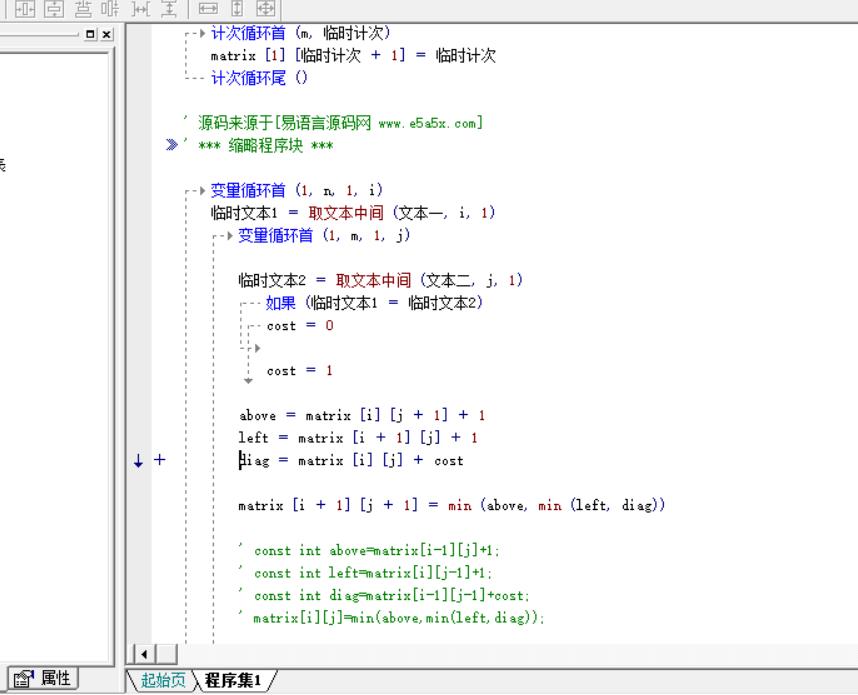The width and height of the screenshot is (858, 695).
Task: Click the blue down-arrow marker beside diag line
Action: point(138,461)
